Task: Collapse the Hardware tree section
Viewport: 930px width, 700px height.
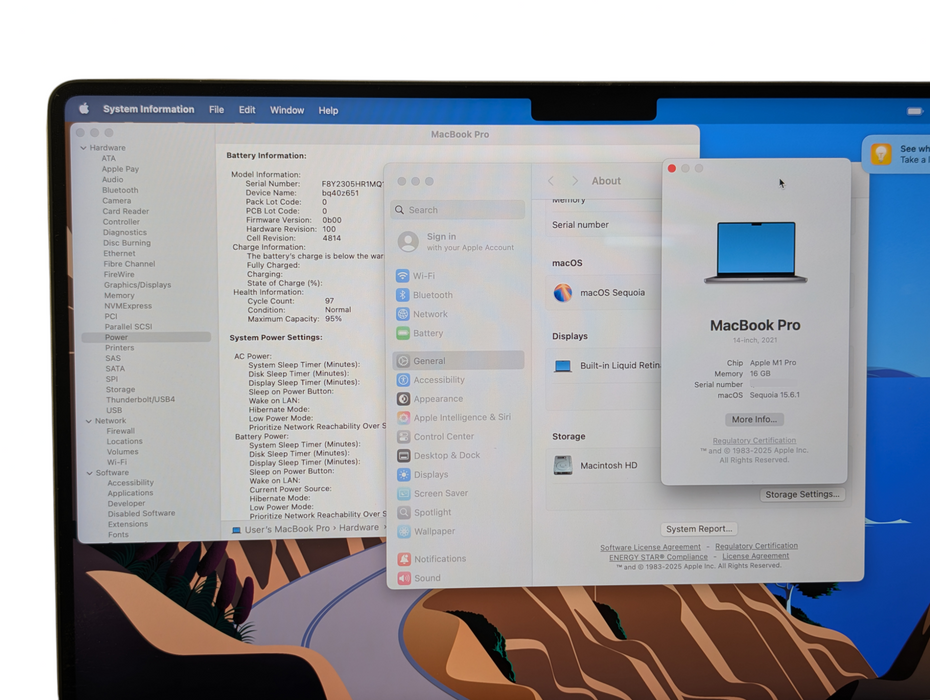Action: (84, 148)
